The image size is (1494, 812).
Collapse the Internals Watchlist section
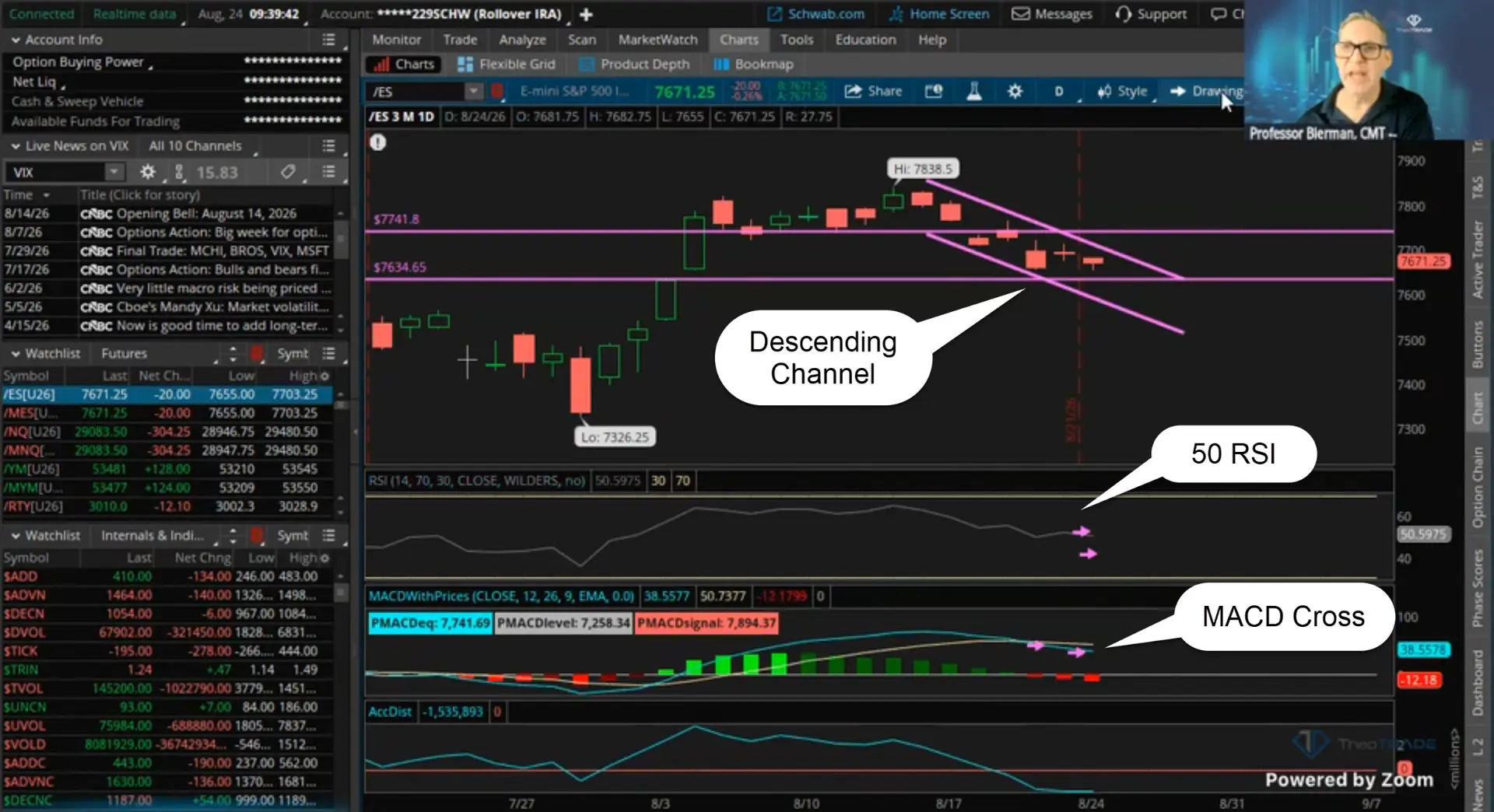pos(16,536)
